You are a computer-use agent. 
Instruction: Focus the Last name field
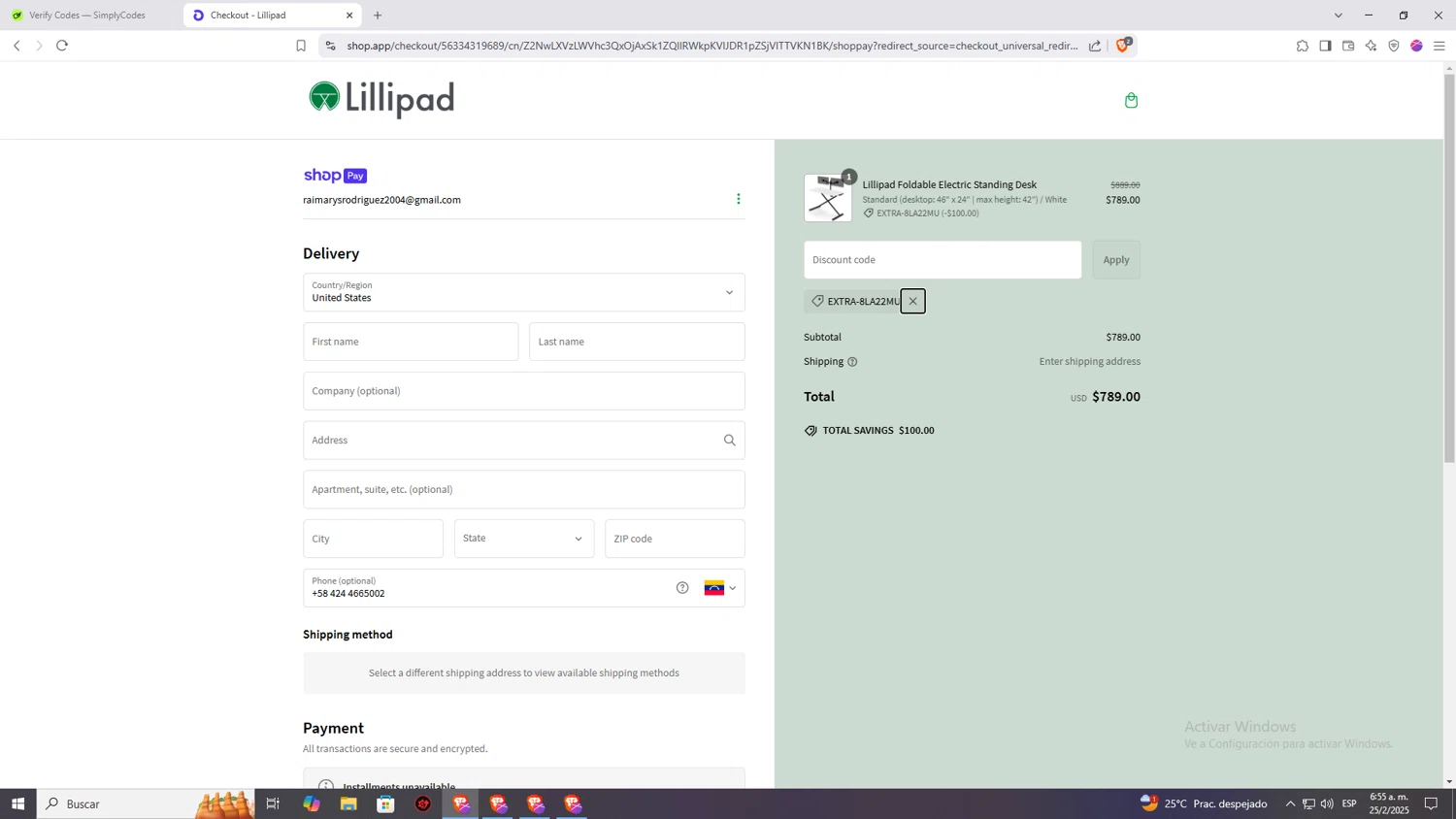coord(637,342)
